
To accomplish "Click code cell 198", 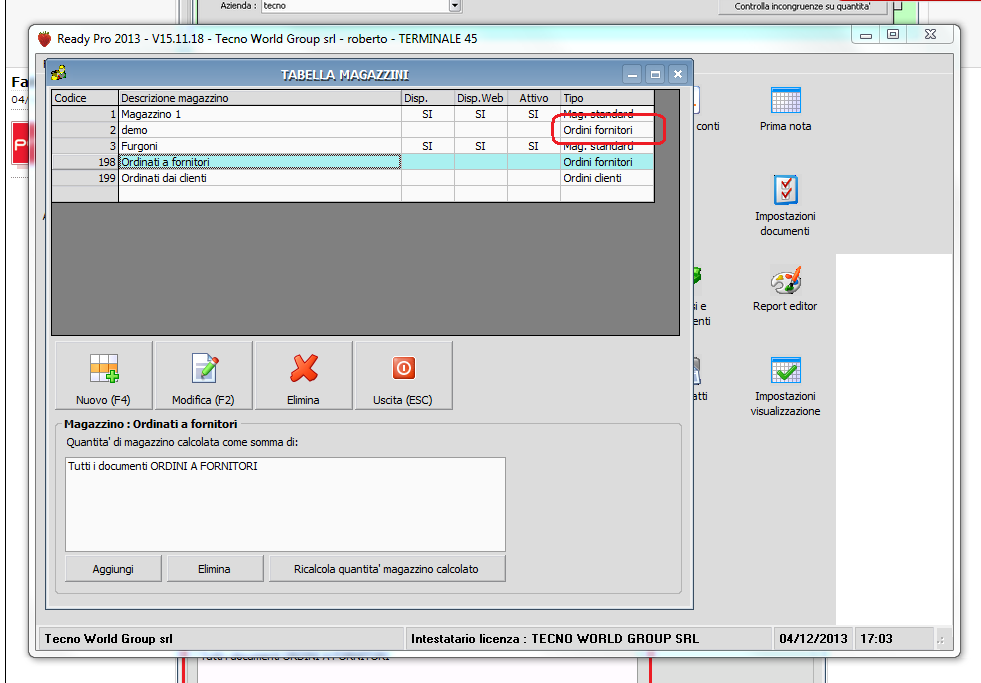I will point(85,162).
